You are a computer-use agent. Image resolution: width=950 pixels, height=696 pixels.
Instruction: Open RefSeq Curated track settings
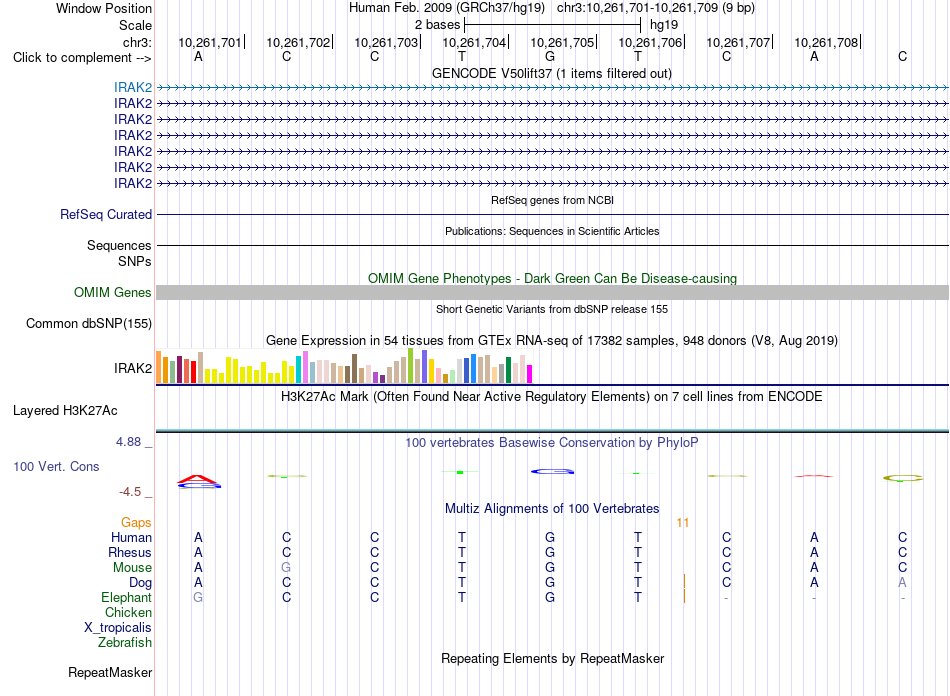tap(106, 214)
